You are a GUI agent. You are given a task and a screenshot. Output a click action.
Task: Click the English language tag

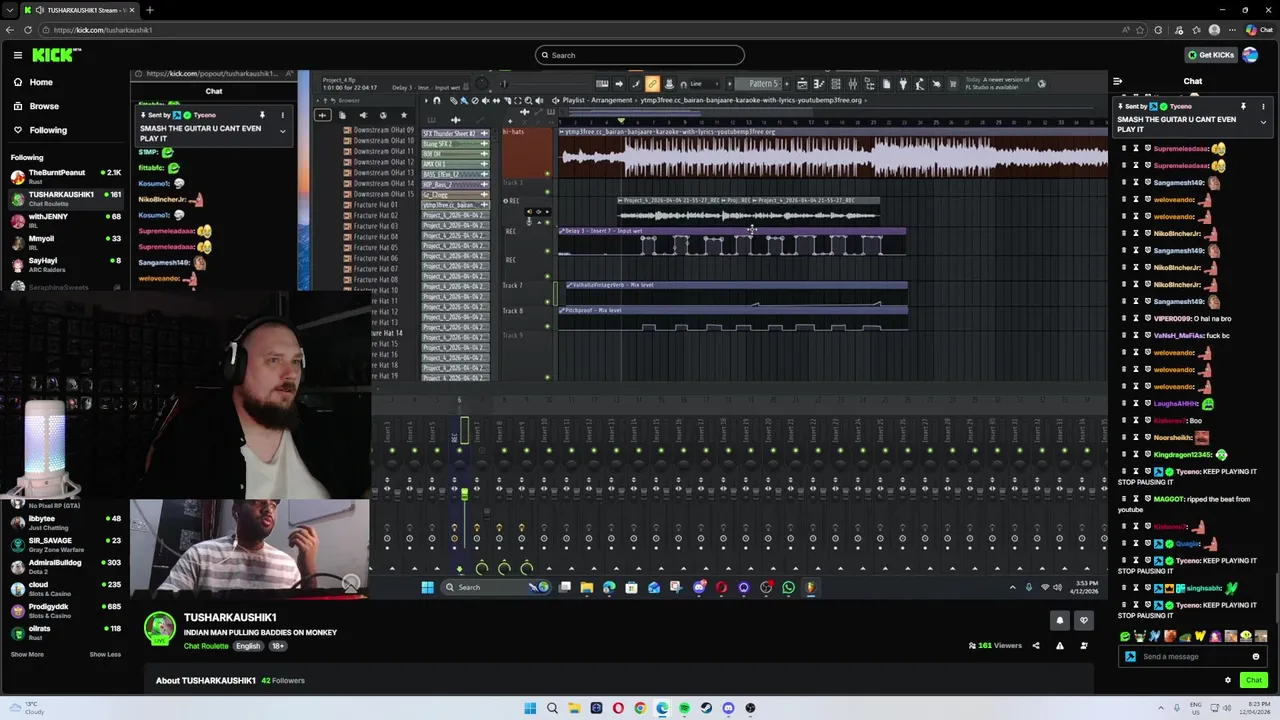[x=248, y=646]
